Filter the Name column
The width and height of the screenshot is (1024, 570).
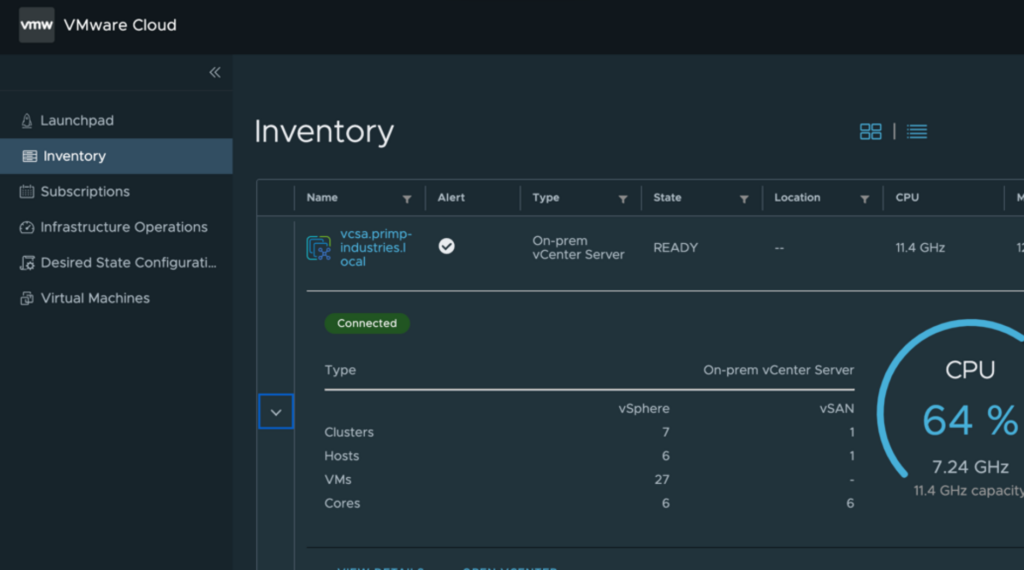pos(407,199)
